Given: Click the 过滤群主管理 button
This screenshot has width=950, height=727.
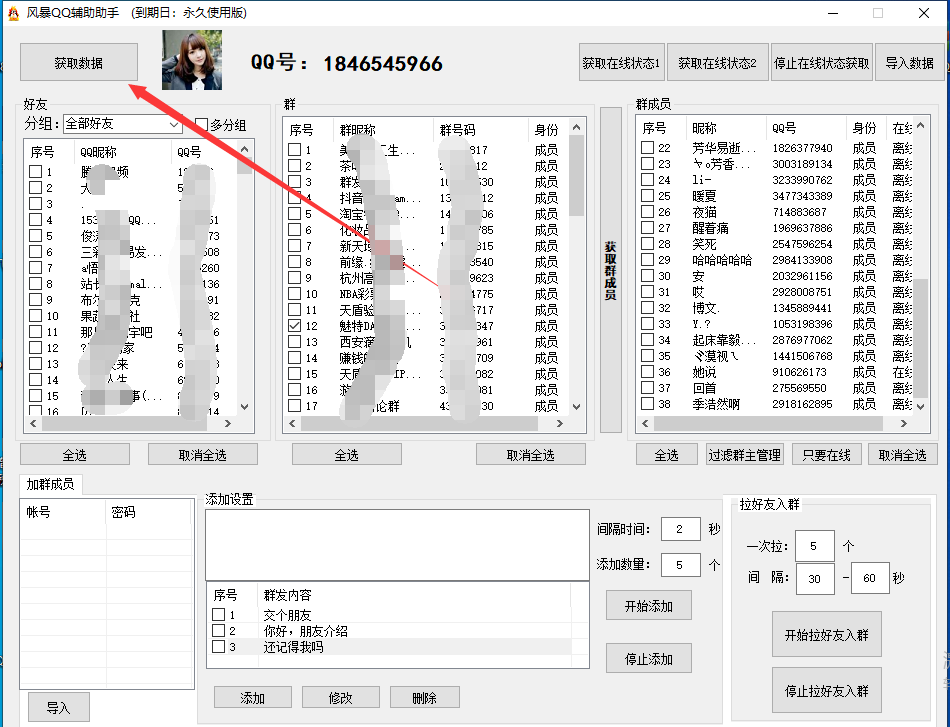Looking at the screenshot, I should pos(745,454).
